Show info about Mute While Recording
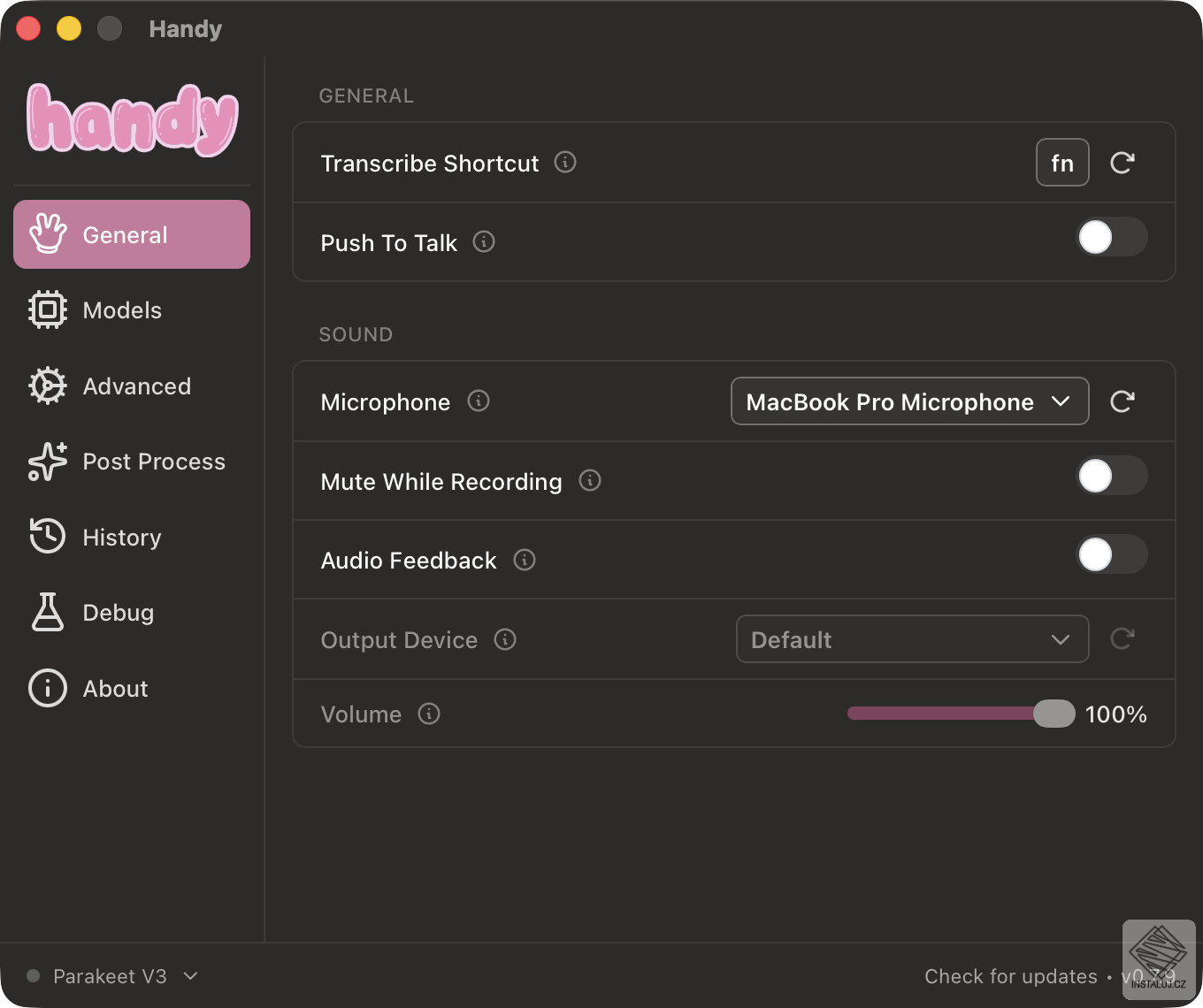1203x1008 pixels. [590, 481]
